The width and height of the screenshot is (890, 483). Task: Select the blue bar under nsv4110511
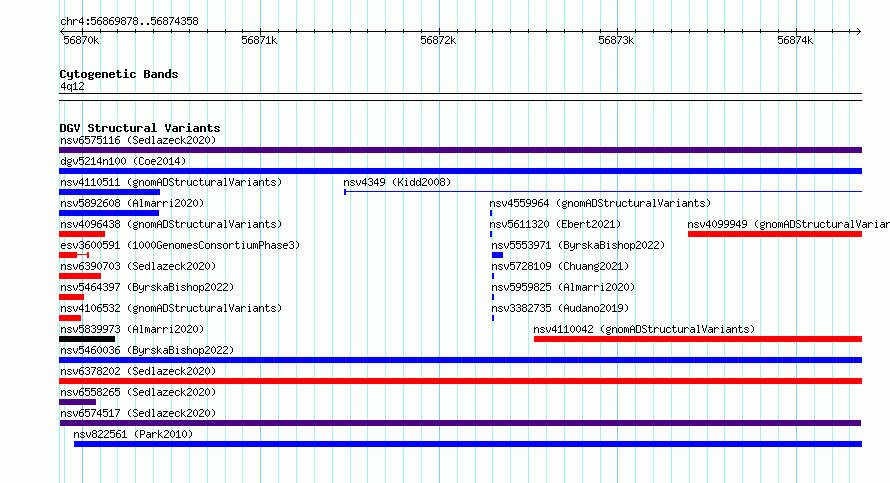(x=110, y=192)
